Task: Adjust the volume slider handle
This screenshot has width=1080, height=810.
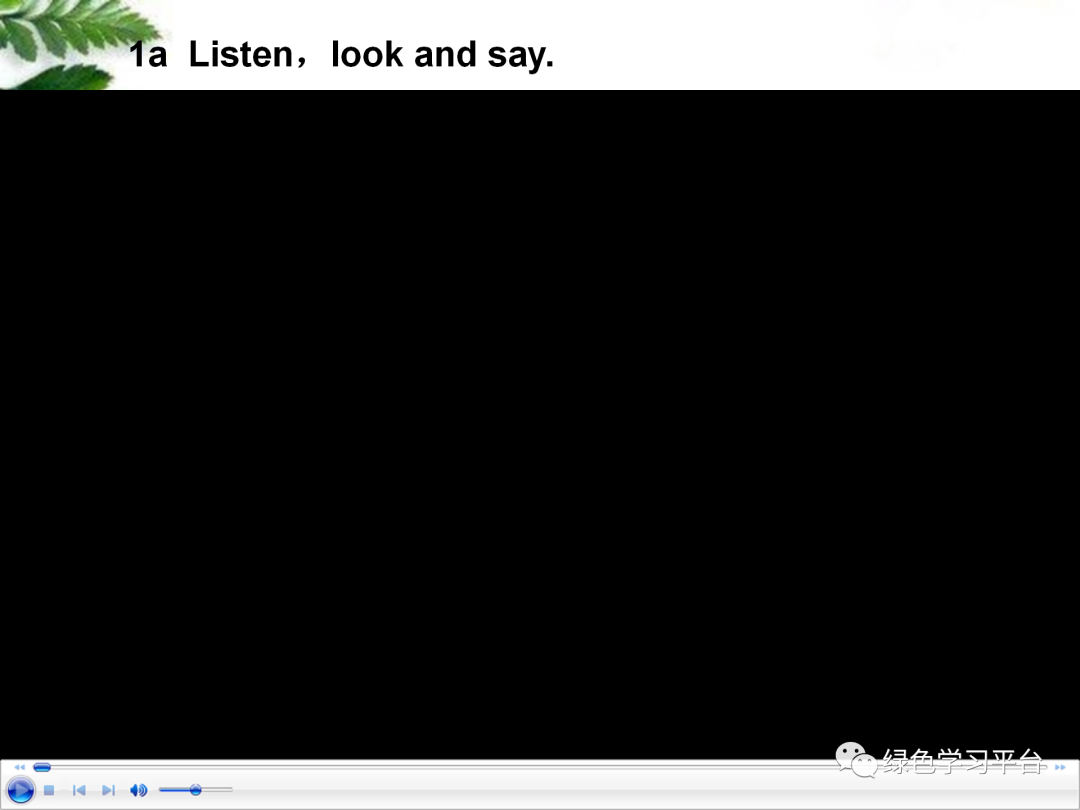Action: pos(196,789)
